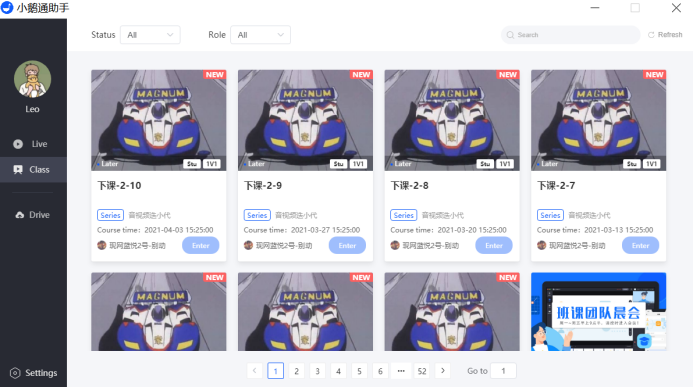Open Settings at the sidebar bottom
The height and width of the screenshot is (388, 693).
click(x=33, y=373)
